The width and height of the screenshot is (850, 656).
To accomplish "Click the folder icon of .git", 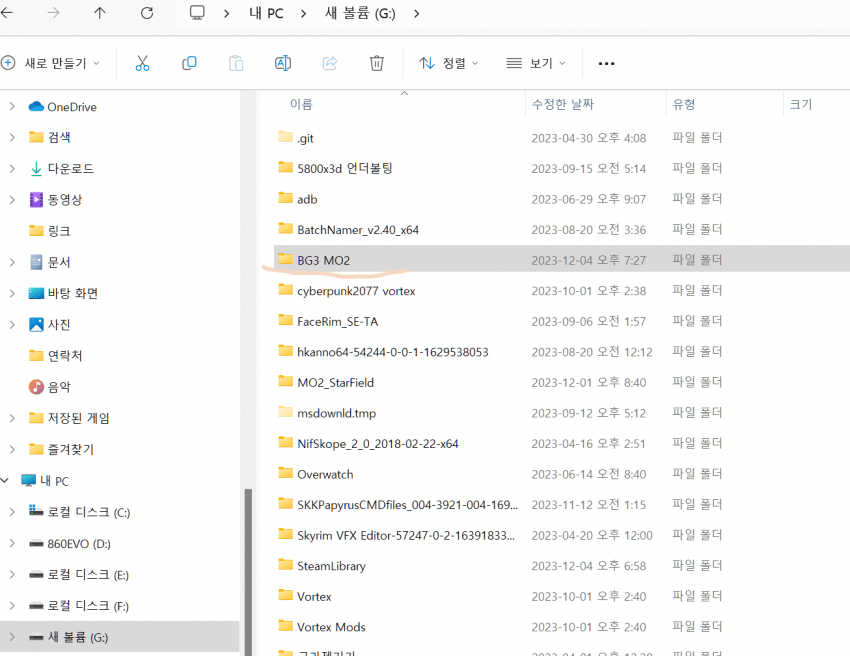I will [x=285, y=137].
